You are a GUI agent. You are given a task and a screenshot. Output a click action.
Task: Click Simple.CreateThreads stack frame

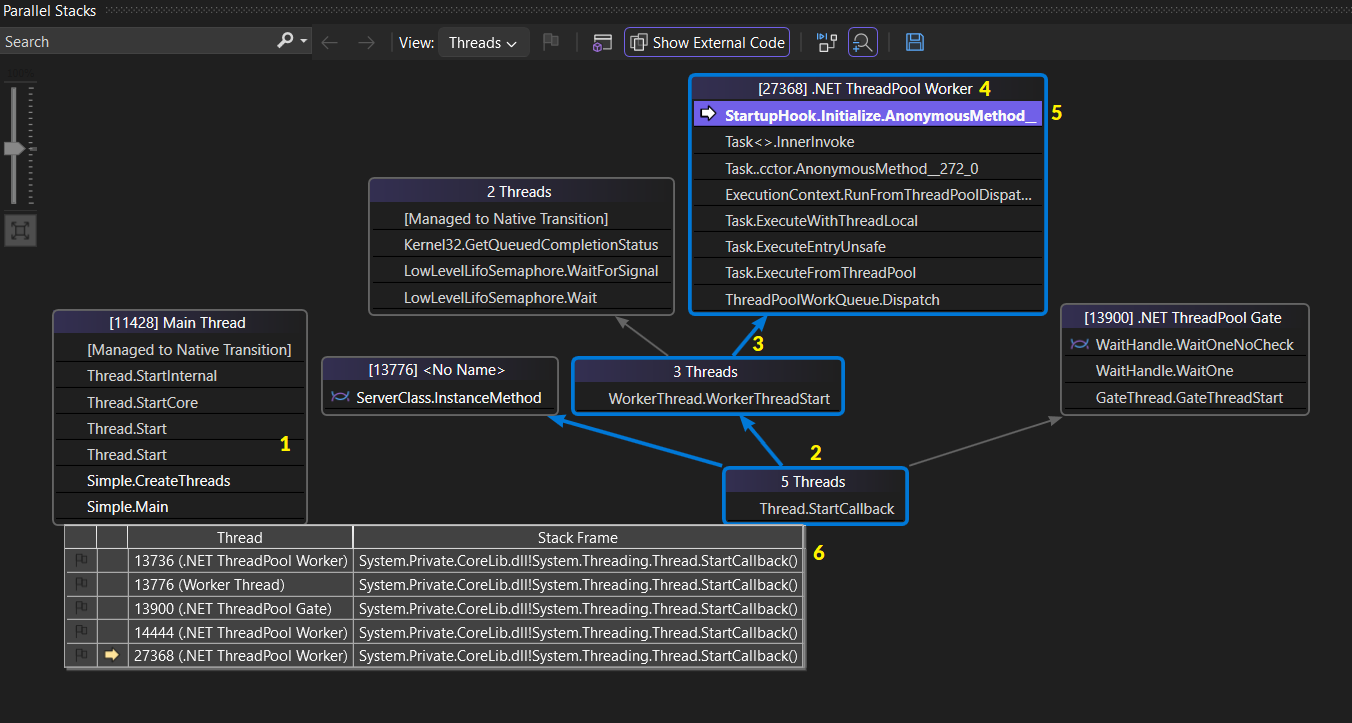point(159,481)
